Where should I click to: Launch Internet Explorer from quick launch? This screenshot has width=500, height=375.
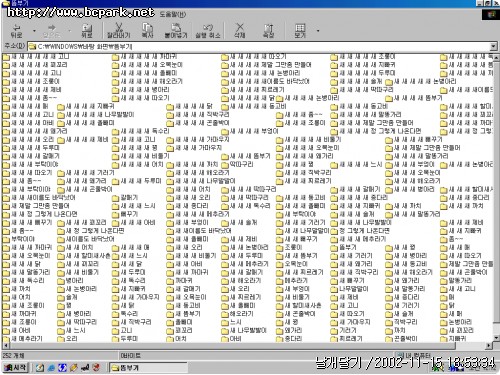point(51,368)
